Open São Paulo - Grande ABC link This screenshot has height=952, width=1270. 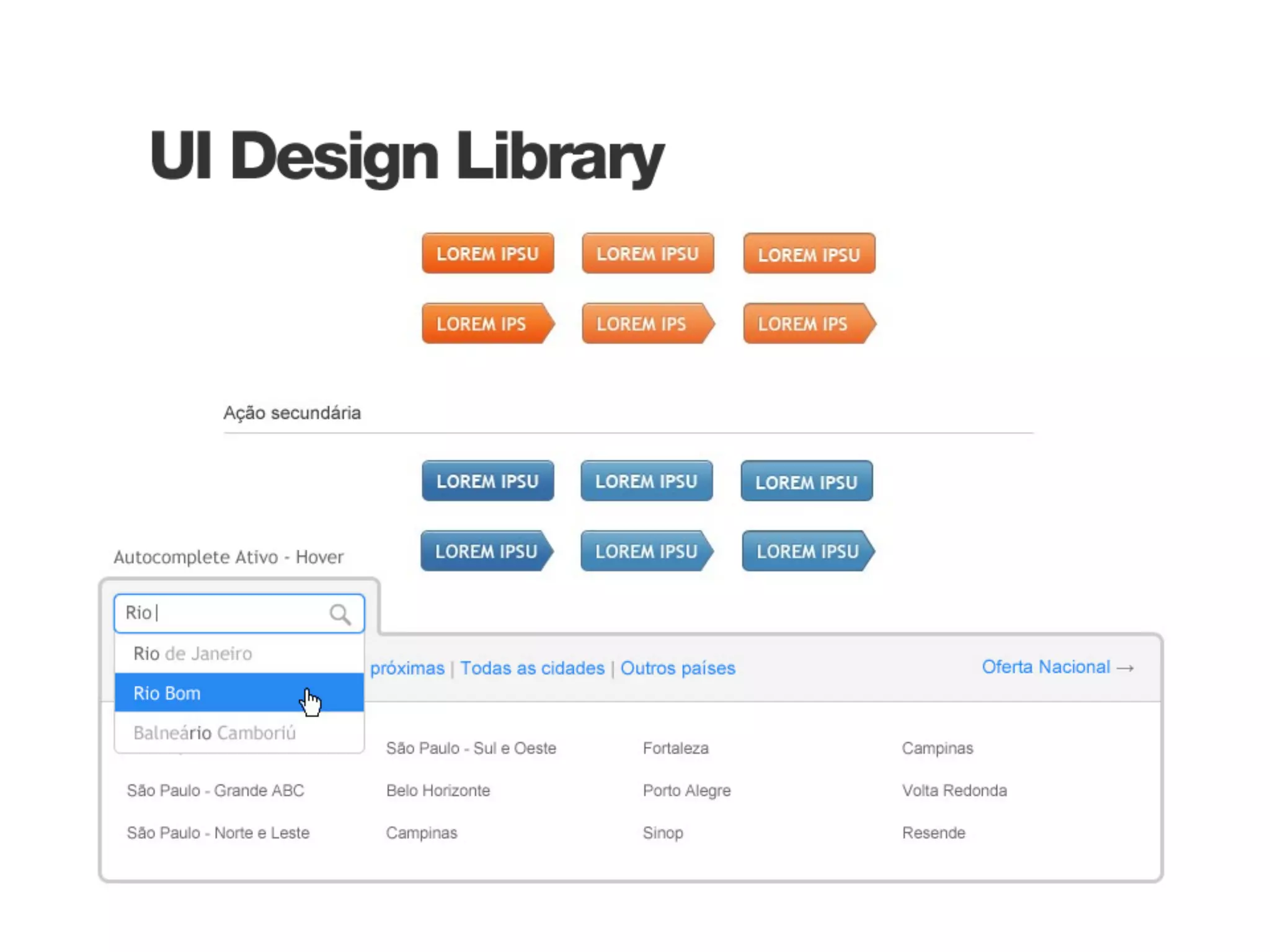pos(215,790)
